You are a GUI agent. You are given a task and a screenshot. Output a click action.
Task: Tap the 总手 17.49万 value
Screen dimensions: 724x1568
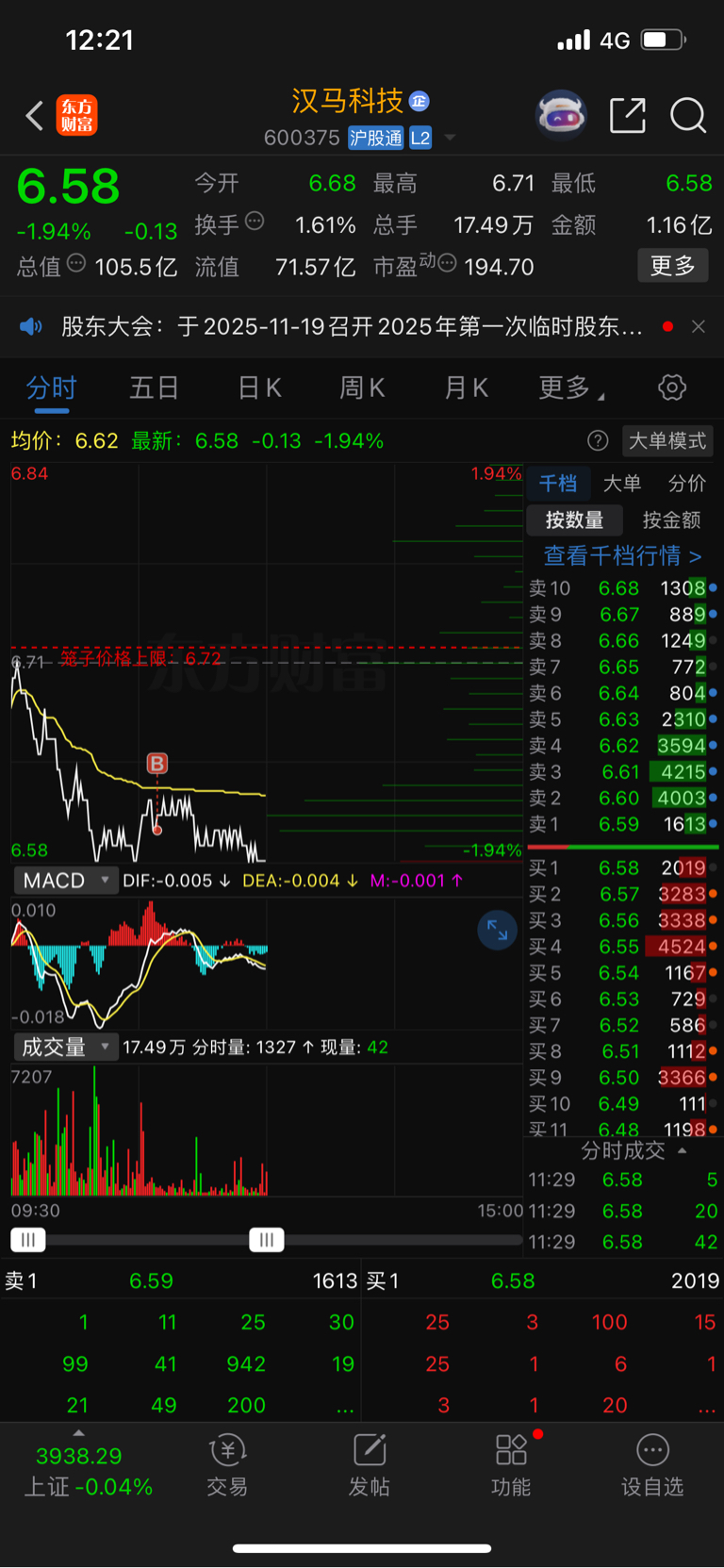[x=493, y=225]
